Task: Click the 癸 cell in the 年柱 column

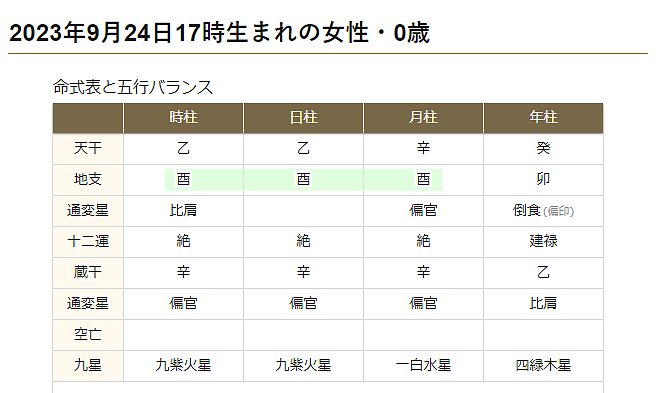Action: click(x=543, y=148)
